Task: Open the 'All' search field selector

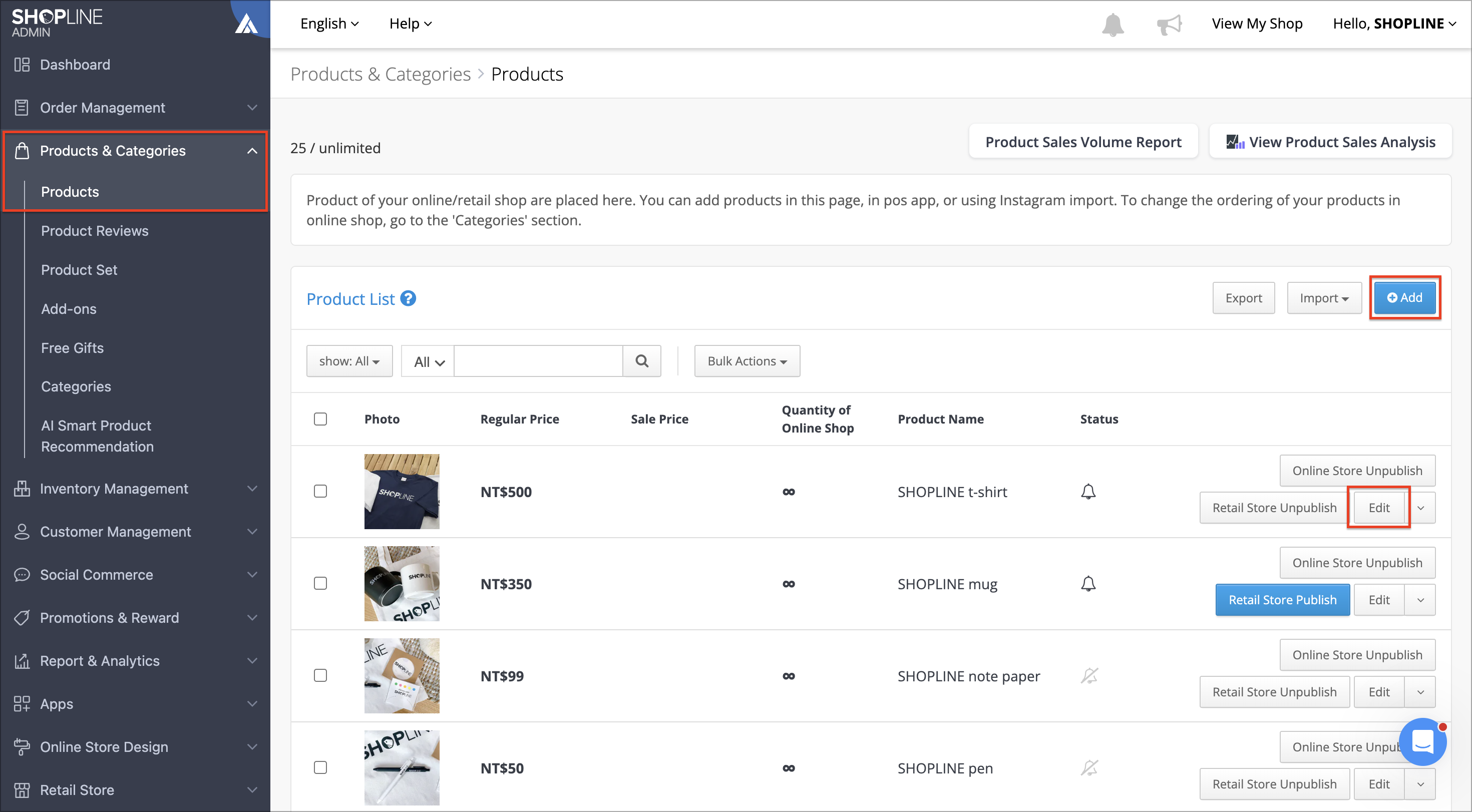Action: click(x=428, y=361)
